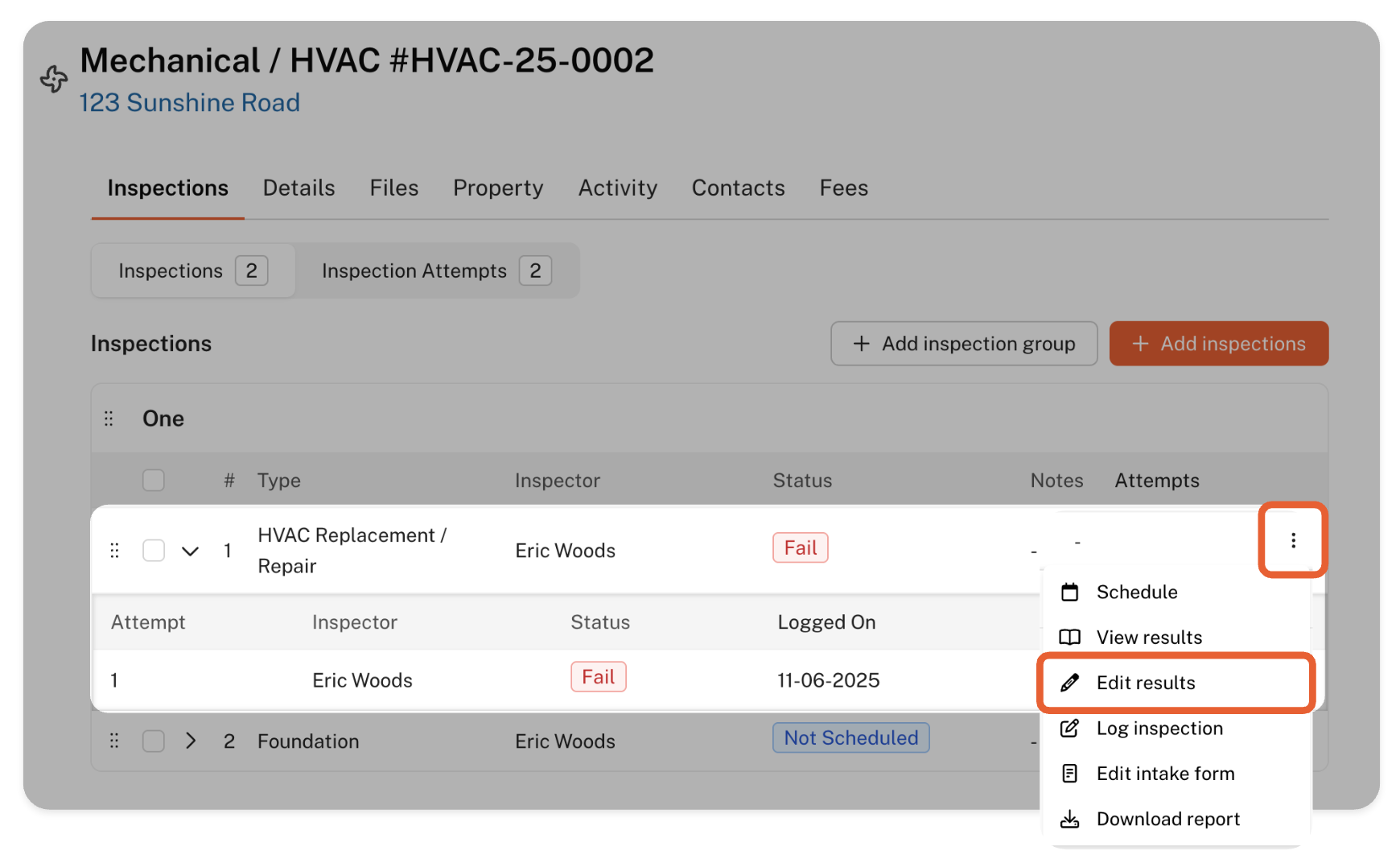The width and height of the screenshot is (1400, 863).
Task: Collapse the HVAC Replacement / Repair row
Action: coord(190,551)
